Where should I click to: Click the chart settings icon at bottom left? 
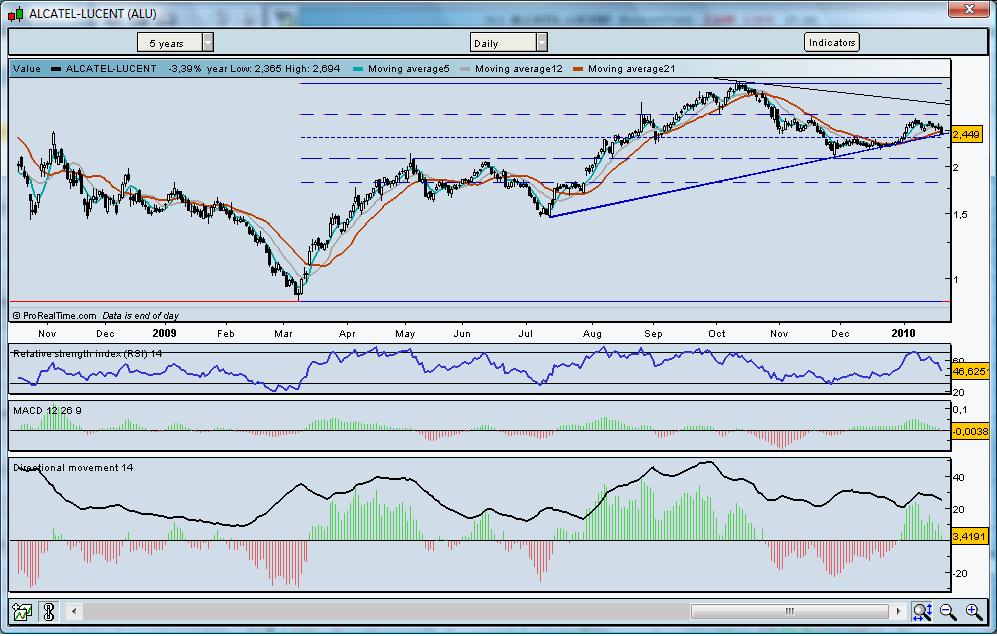pyautogui.click(x=23, y=611)
